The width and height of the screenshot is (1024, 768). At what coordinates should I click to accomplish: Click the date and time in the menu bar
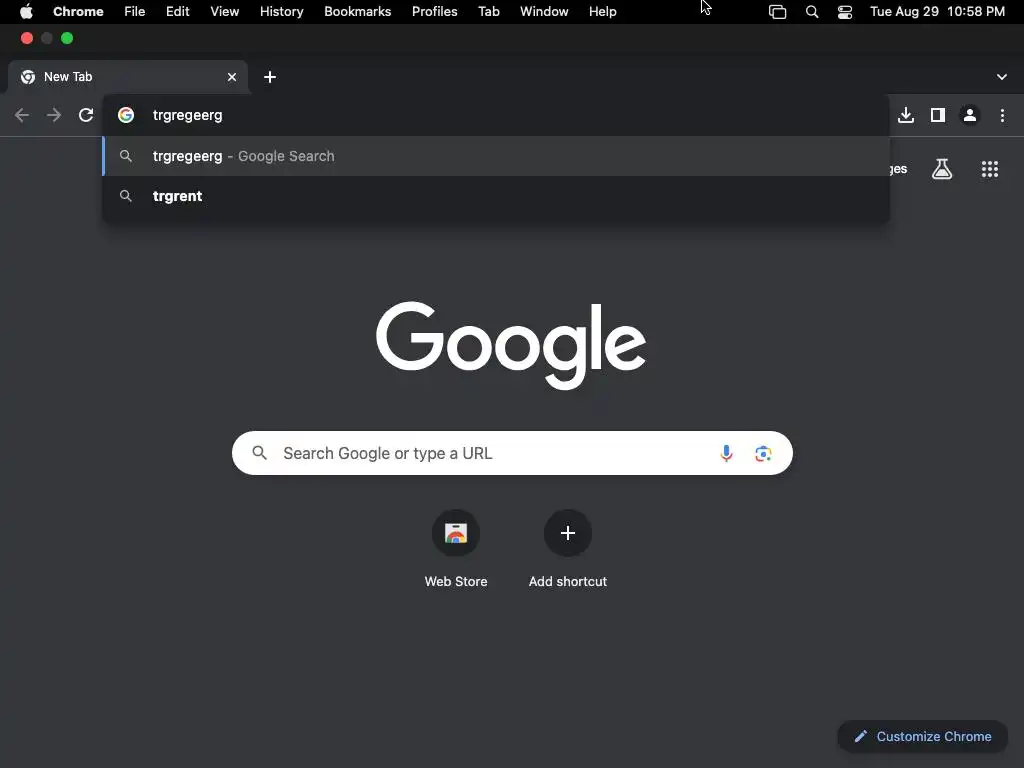[x=937, y=12]
